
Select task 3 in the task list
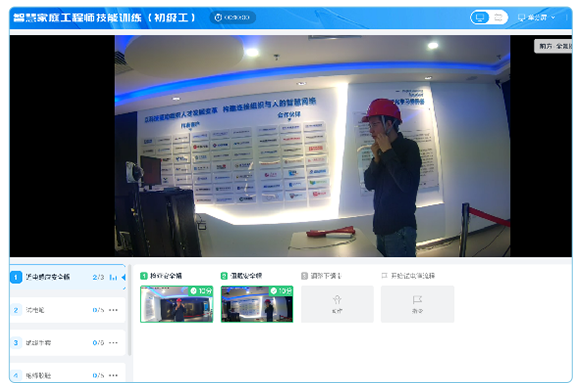point(68,343)
